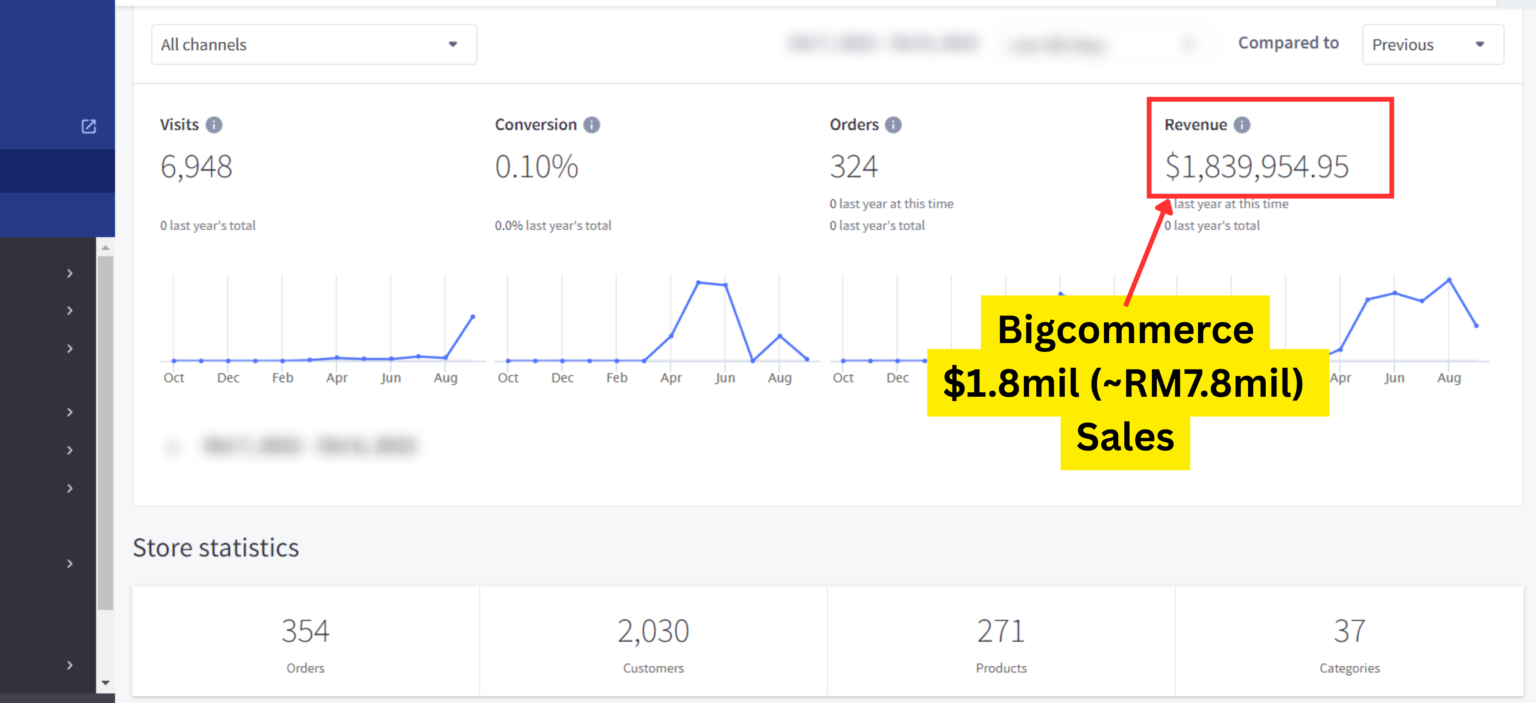
Task: Select the 271 Products statistics card
Action: point(1001,641)
